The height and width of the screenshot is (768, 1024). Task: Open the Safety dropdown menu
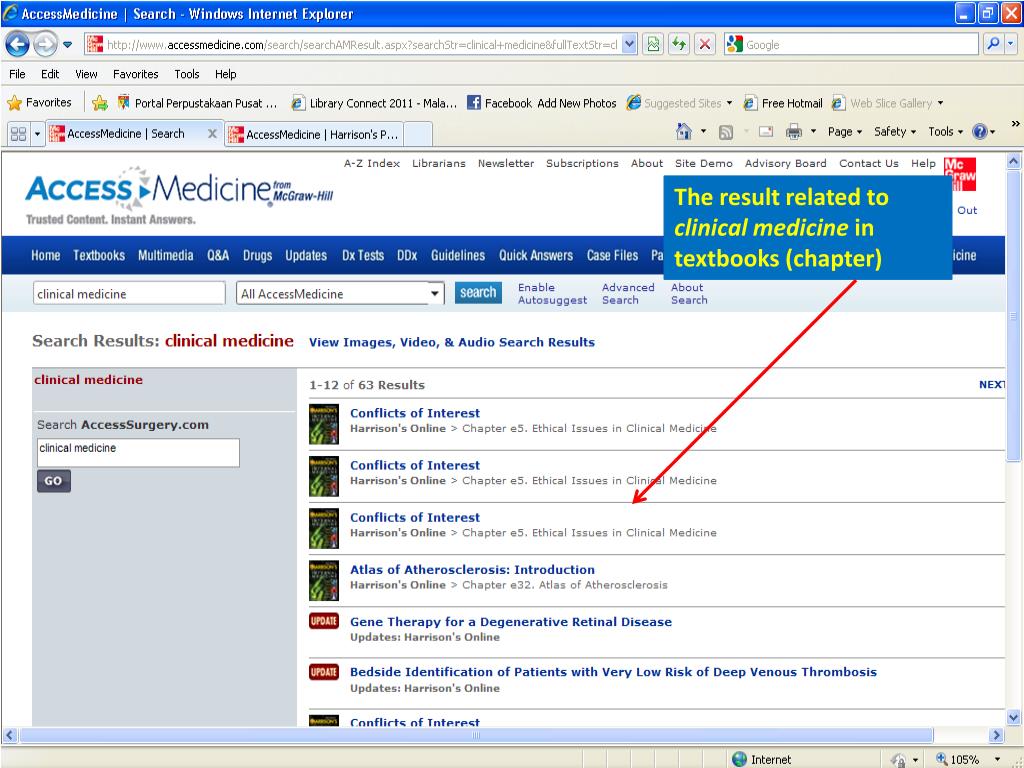click(895, 131)
